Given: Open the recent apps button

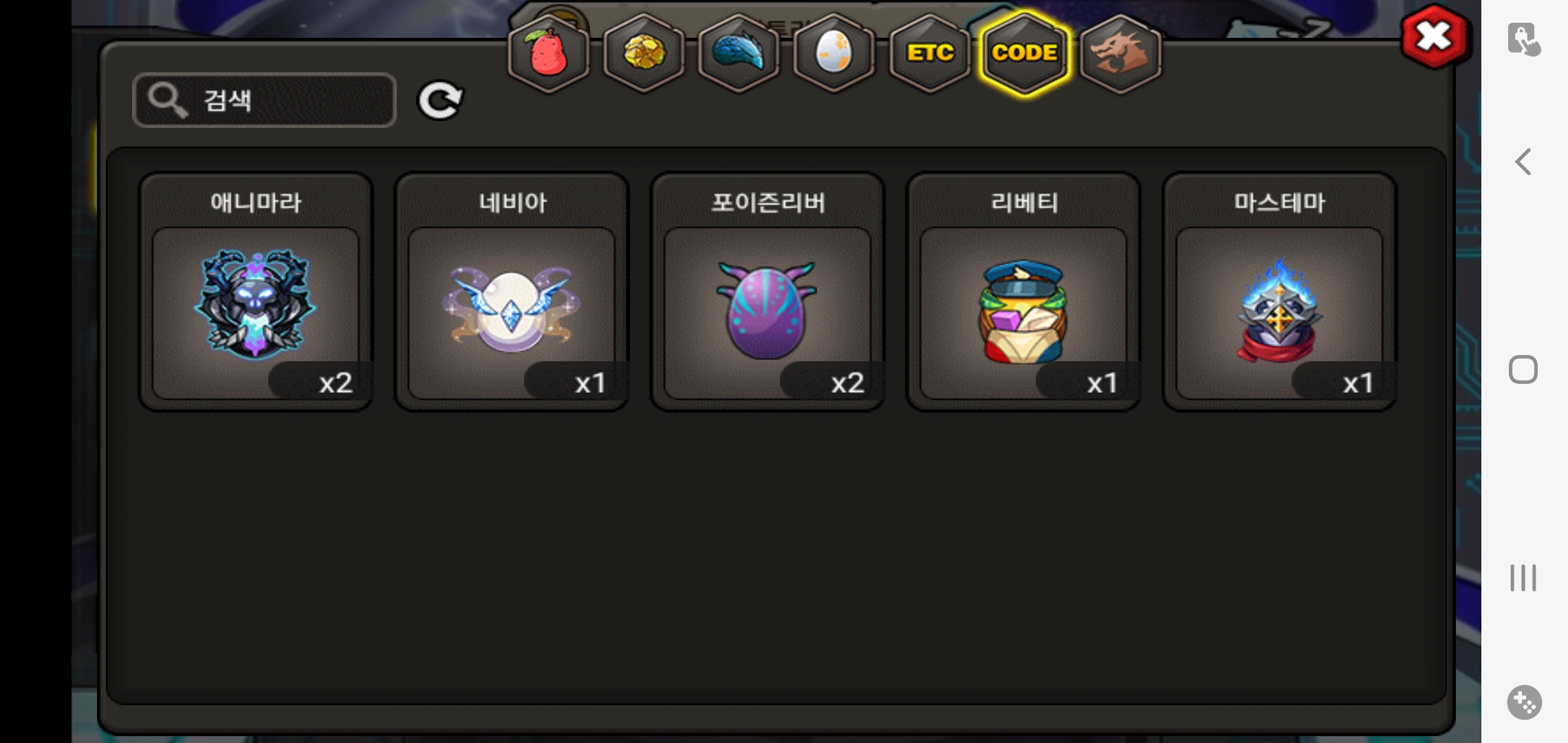Looking at the screenshot, I should tap(1523, 578).
